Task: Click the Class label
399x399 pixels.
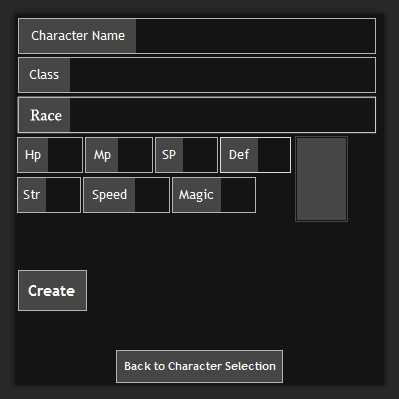Action: click(44, 75)
